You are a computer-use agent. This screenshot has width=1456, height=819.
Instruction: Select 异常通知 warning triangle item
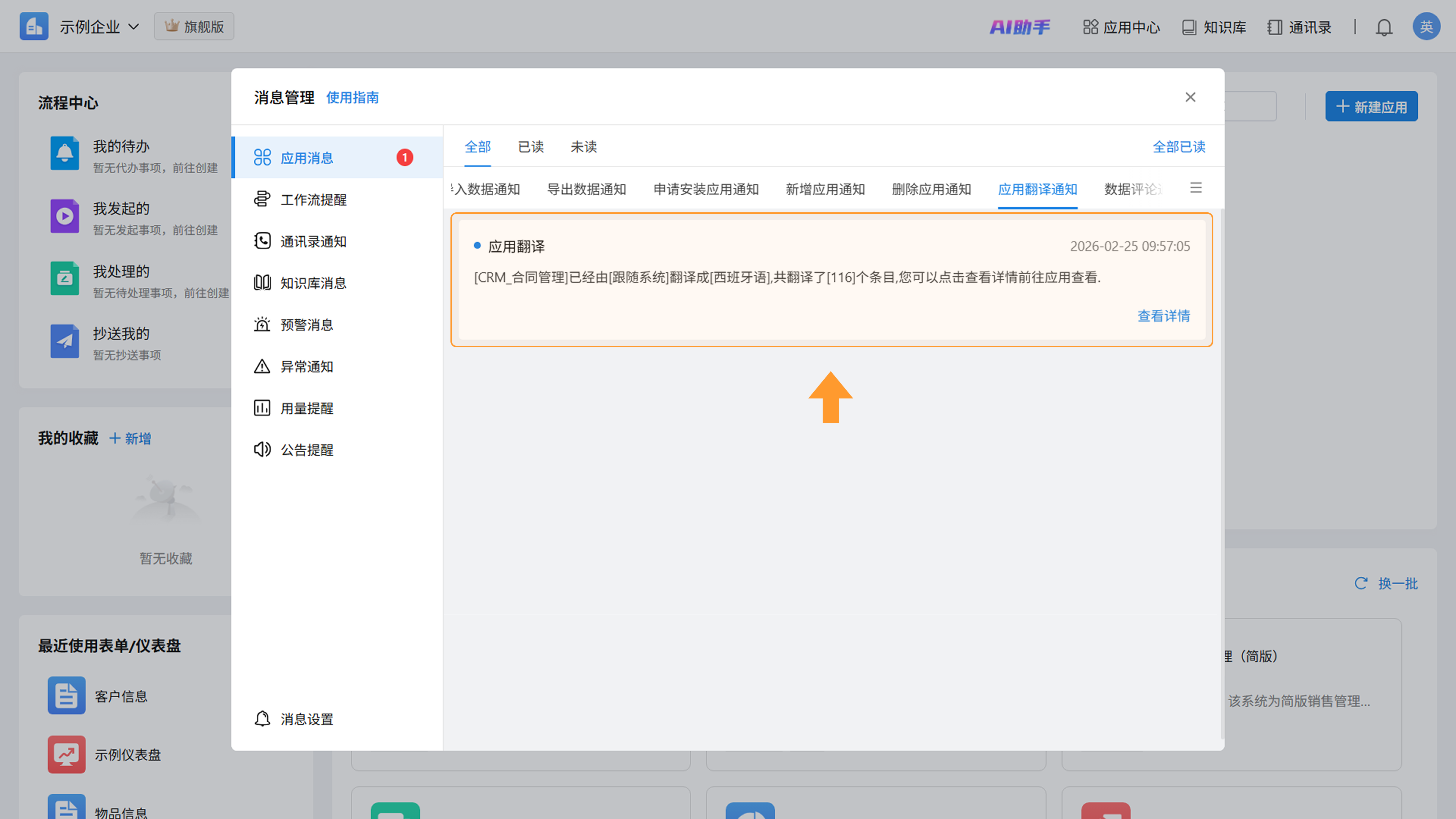[306, 367]
